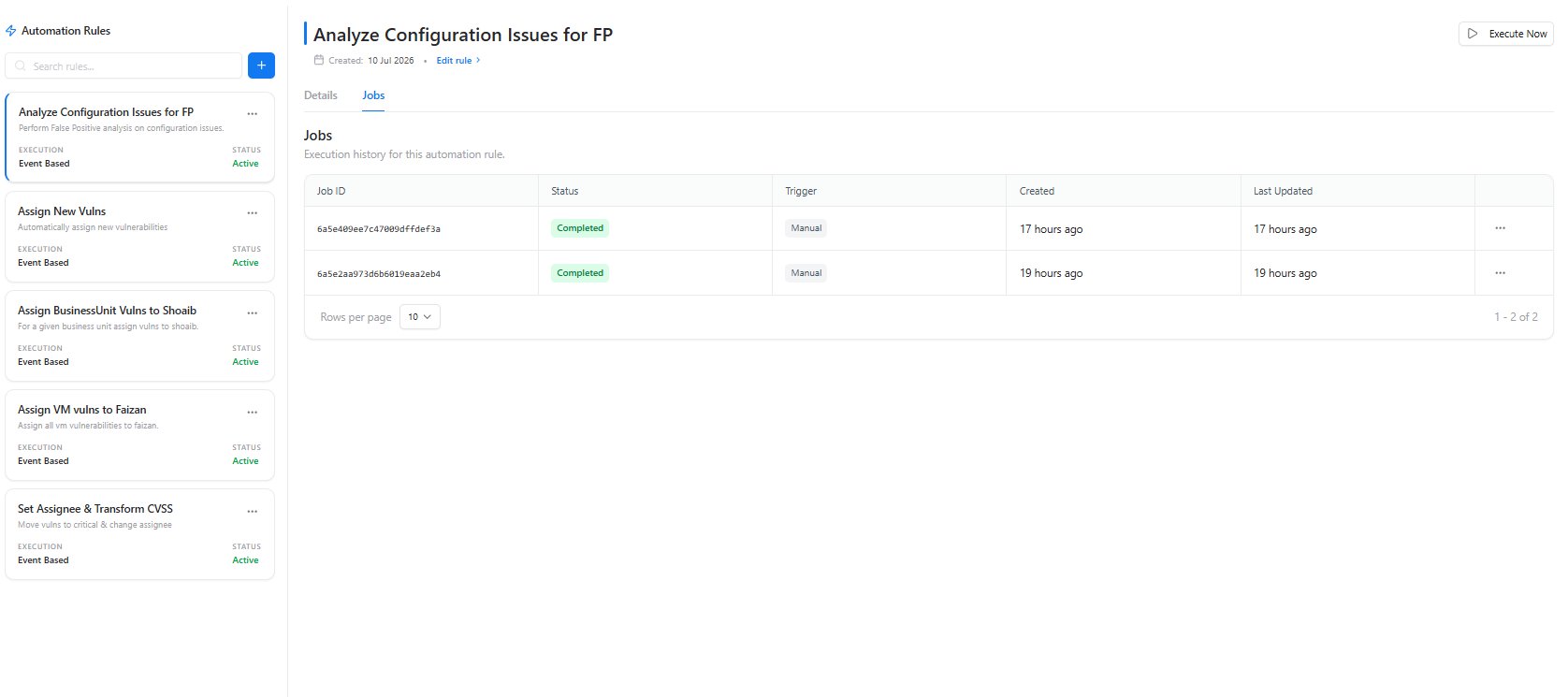The width and height of the screenshot is (1568, 697).
Task: Click Manual trigger badge for job 6a5e409ee7c47009dffdef3a
Action: (x=806, y=228)
